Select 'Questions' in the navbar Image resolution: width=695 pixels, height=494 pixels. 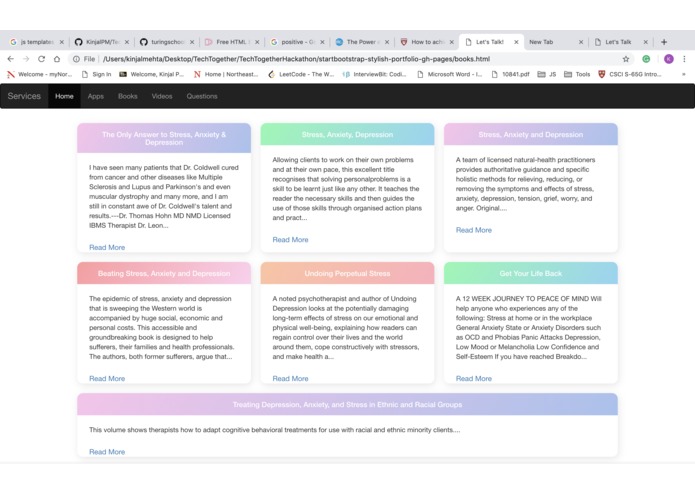click(x=202, y=96)
